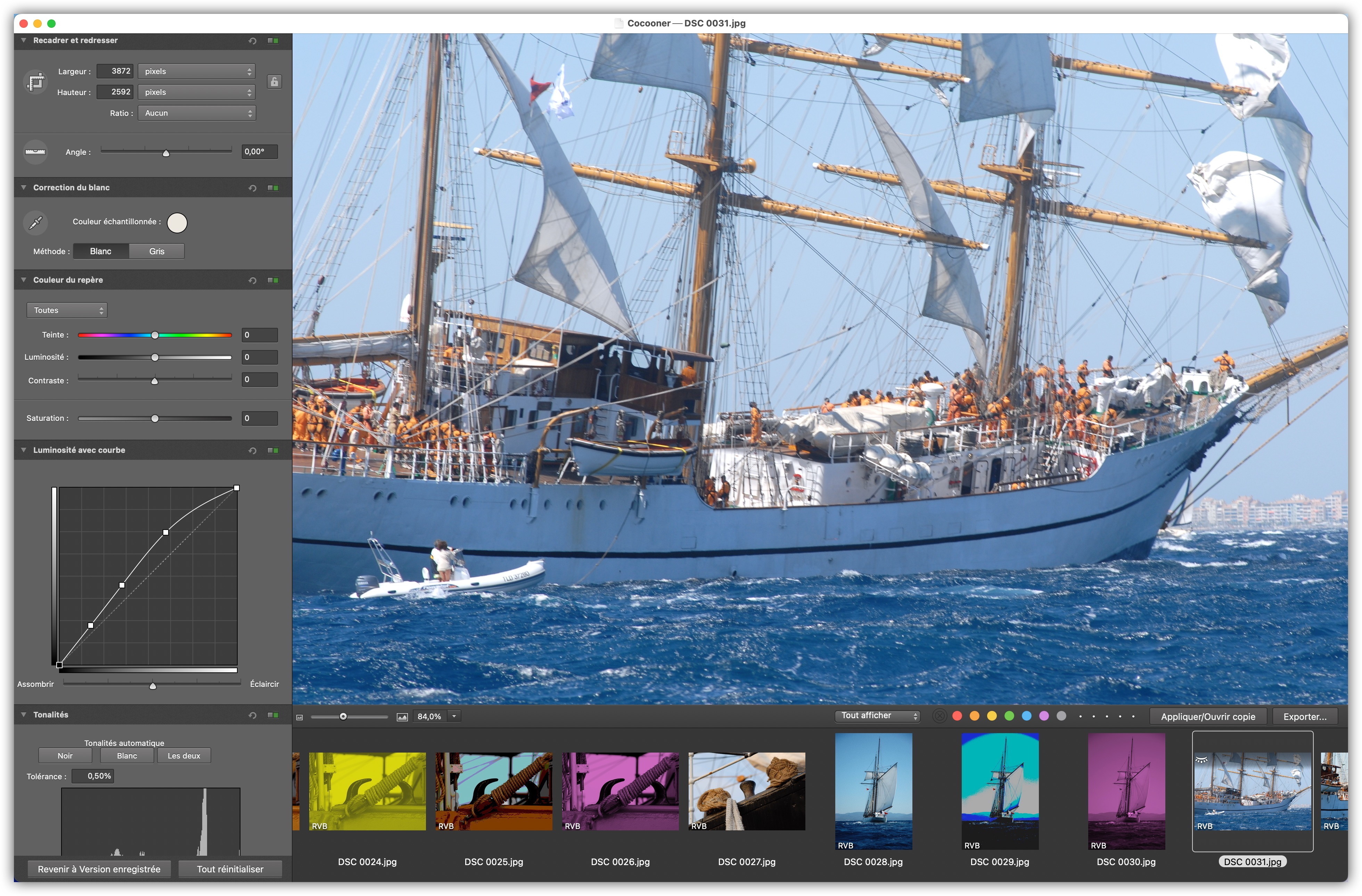1362x896 pixels.
Task: Reset the Couleur du repère section
Action: [x=252, y=280]
